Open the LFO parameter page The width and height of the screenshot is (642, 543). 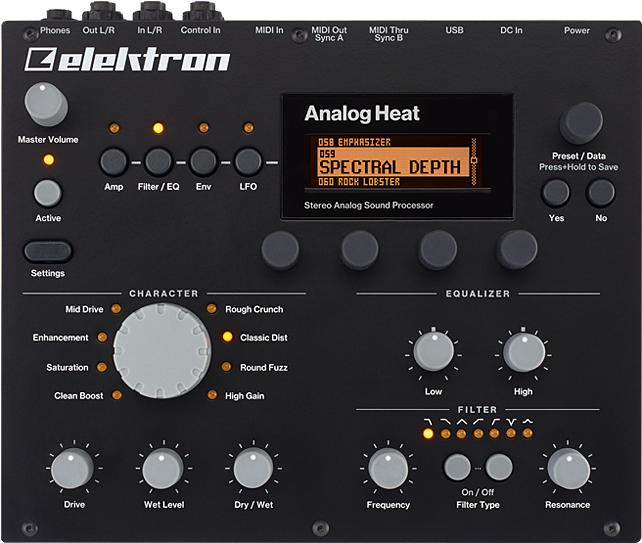coord(248,162)
